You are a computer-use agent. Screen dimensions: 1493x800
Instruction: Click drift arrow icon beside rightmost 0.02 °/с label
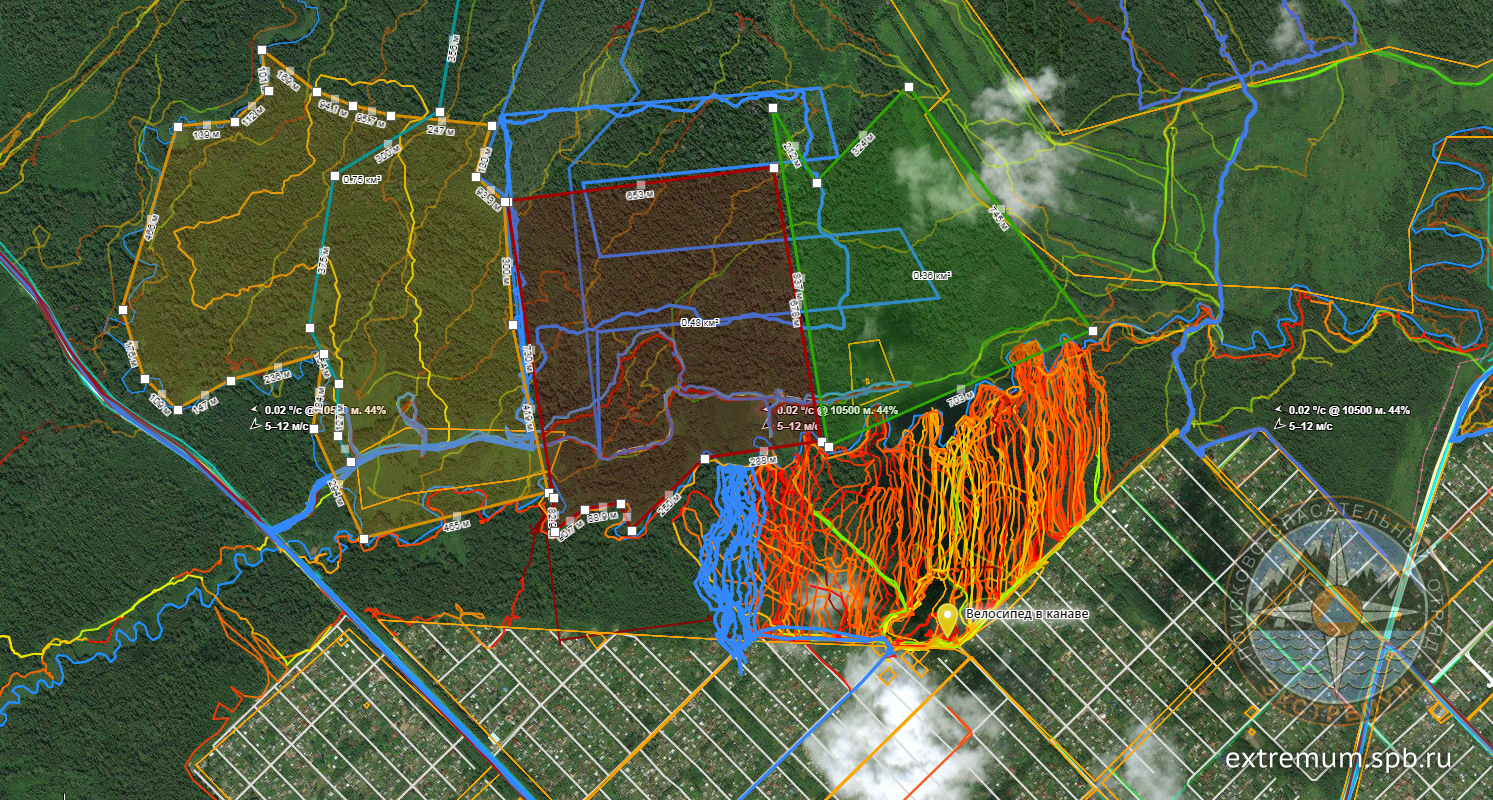(1279, 410)
